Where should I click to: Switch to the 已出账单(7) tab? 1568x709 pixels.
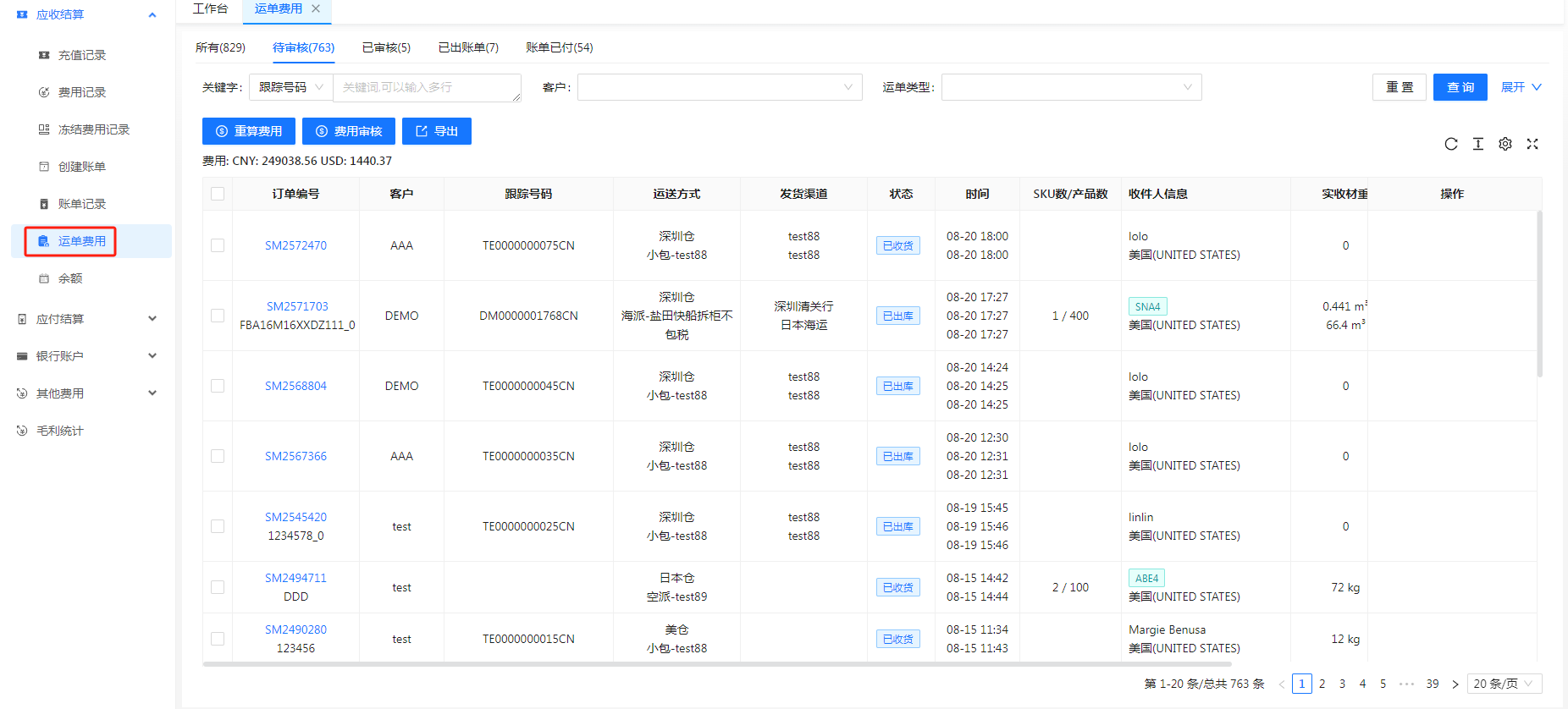(x=468, y=47)
